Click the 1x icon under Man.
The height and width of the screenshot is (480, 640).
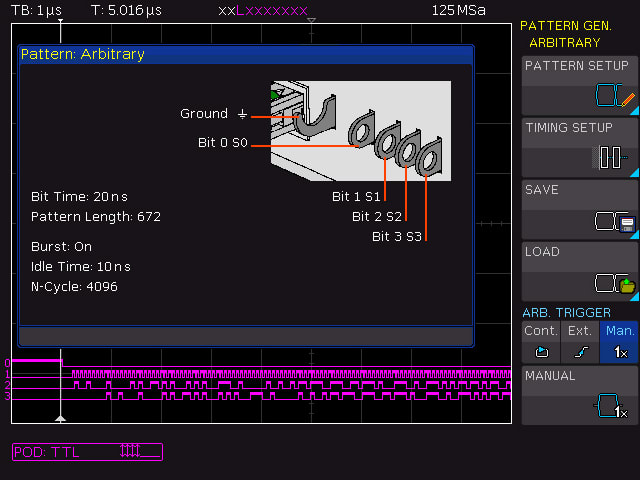(x=620, y=352)
